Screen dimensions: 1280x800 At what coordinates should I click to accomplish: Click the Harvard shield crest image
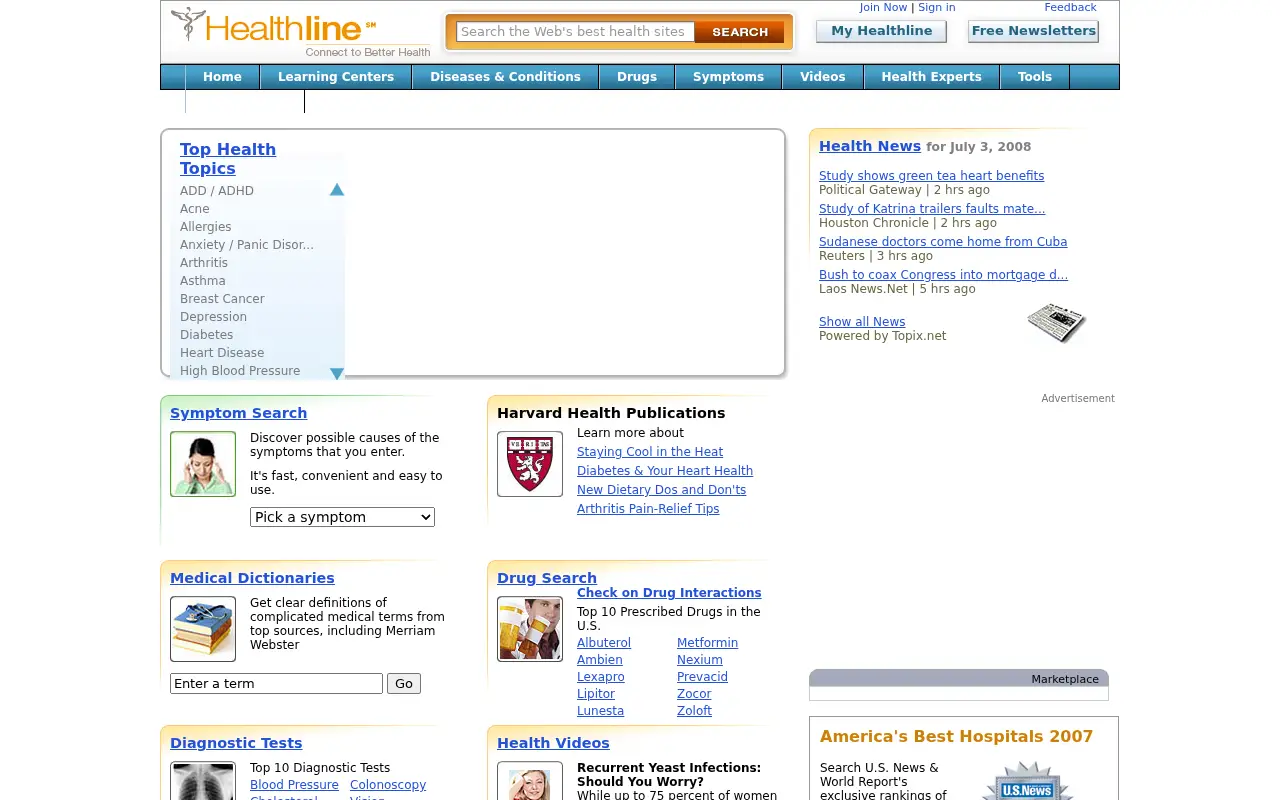click(530, 464)
